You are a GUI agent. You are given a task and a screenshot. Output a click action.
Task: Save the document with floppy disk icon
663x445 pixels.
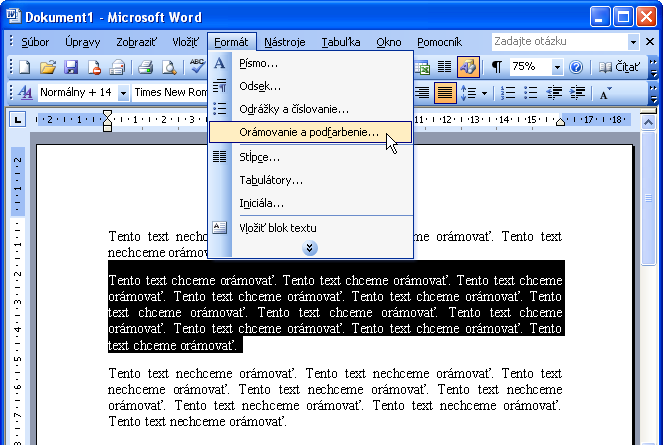71,67
